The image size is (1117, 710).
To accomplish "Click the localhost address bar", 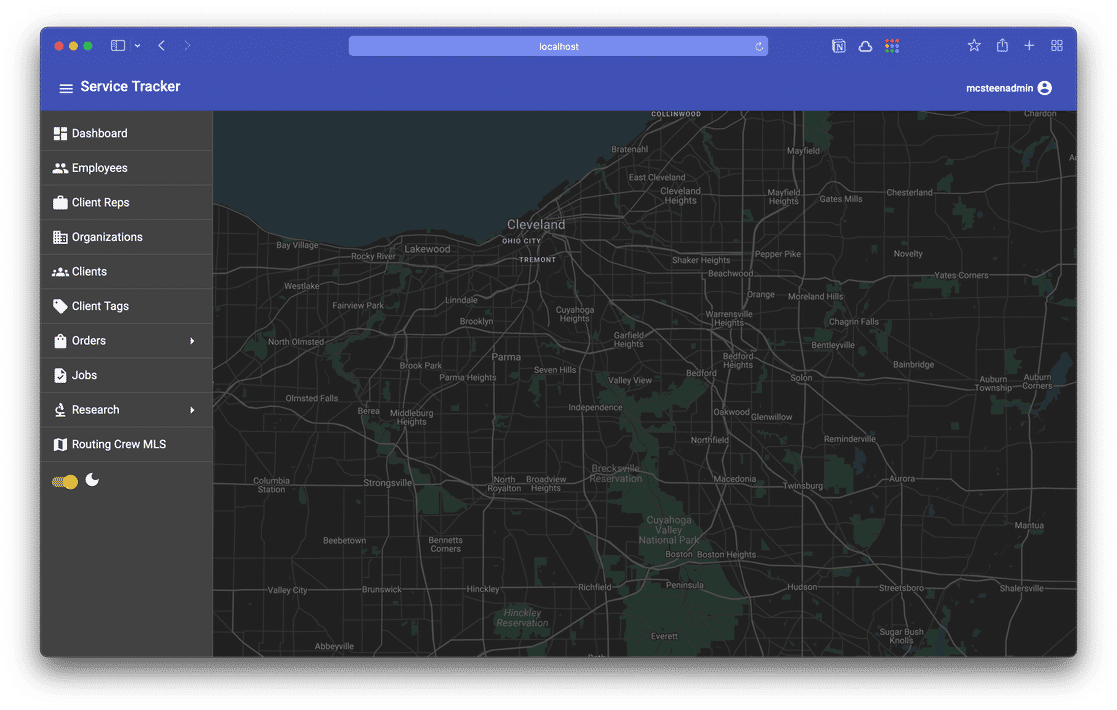I will (558, 46).
